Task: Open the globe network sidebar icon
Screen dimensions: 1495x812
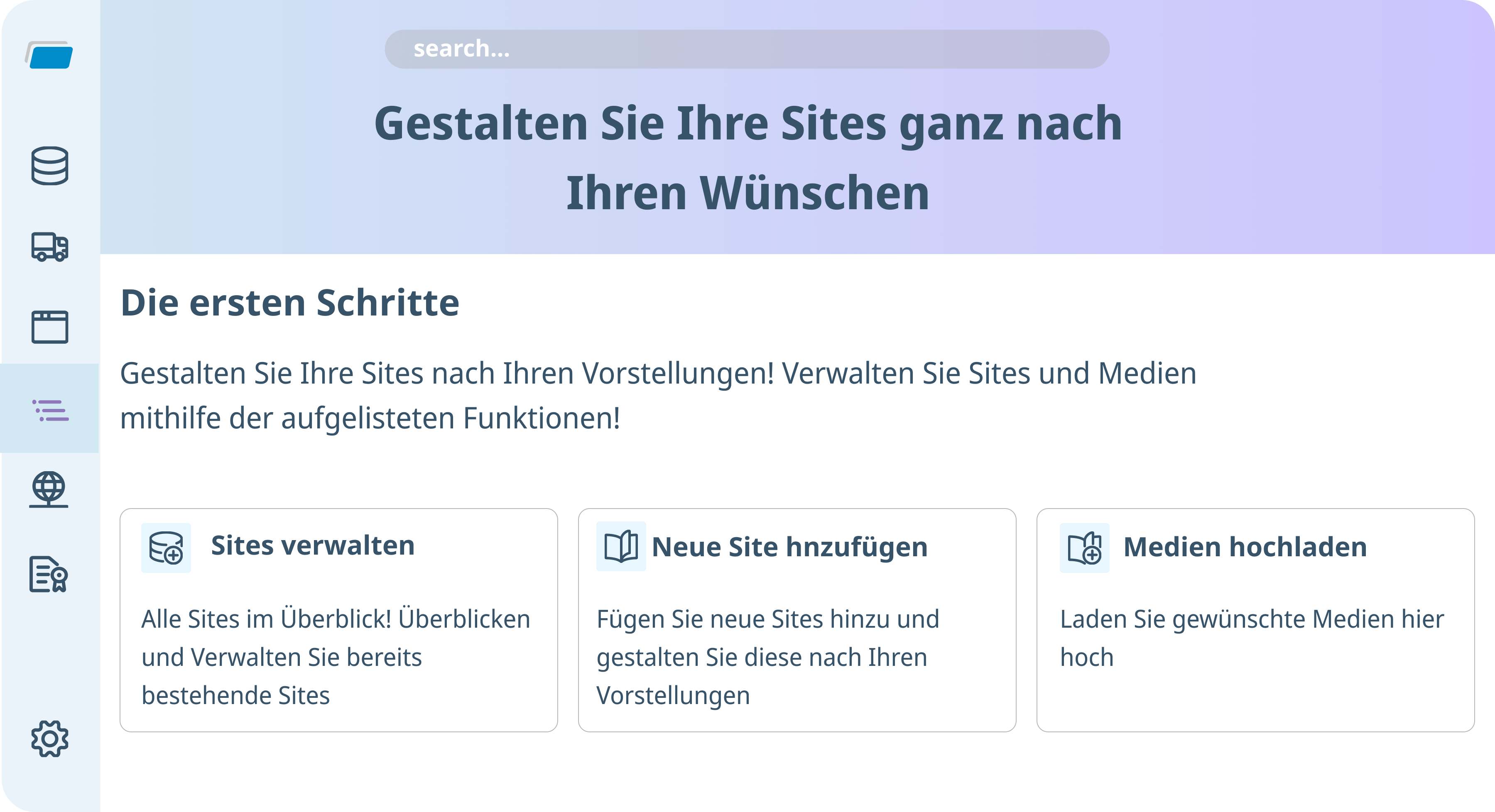Action: pos(49,489)
